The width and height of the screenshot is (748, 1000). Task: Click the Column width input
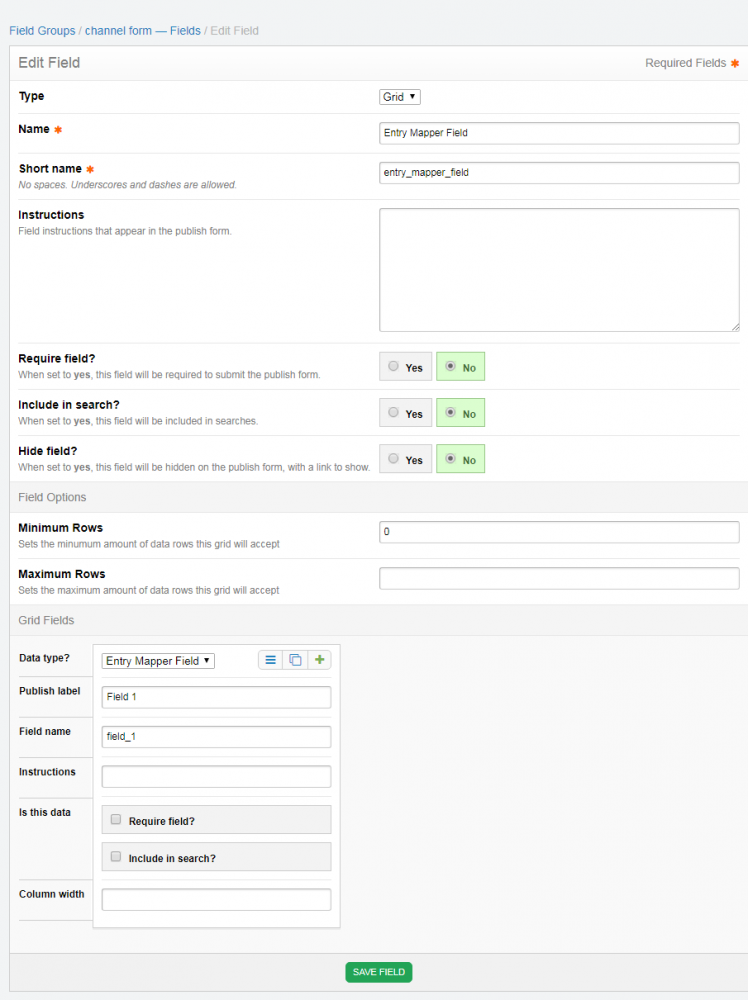[216, 899]
